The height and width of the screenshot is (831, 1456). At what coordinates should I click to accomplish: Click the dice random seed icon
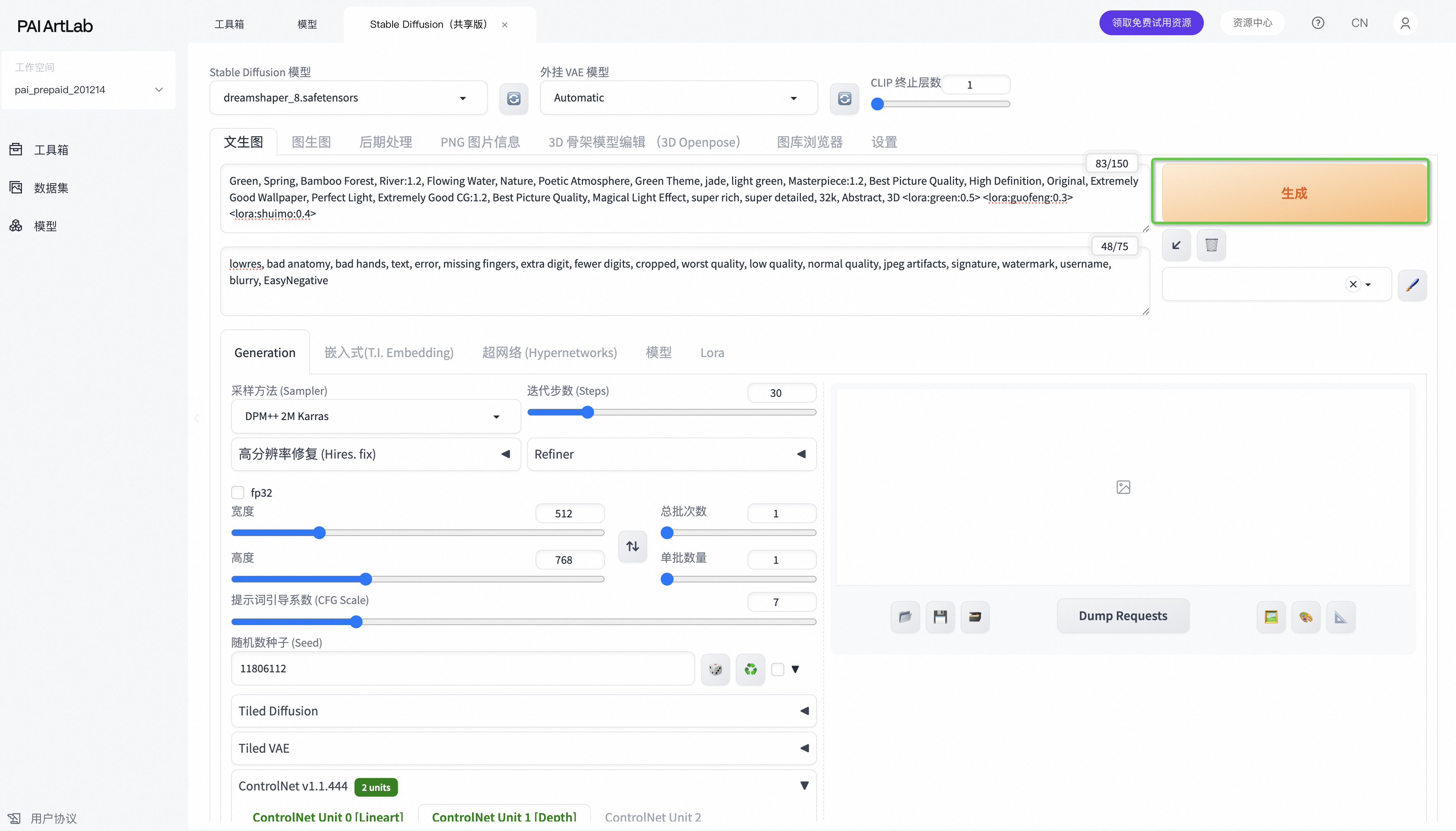pyautogui.click(x=715, y=669)
